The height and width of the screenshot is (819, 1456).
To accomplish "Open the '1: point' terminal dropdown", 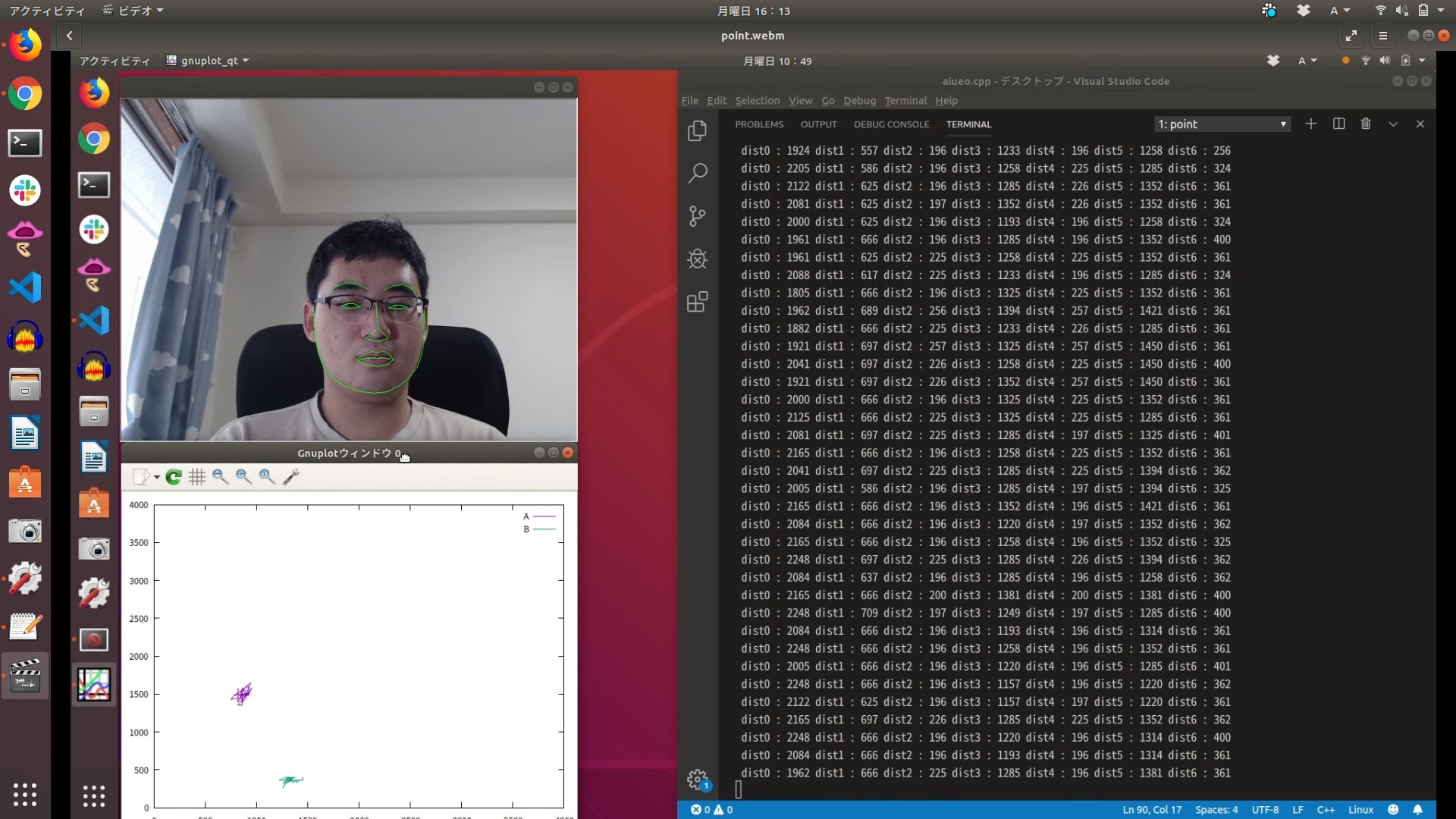I will tap(1222, 124).
